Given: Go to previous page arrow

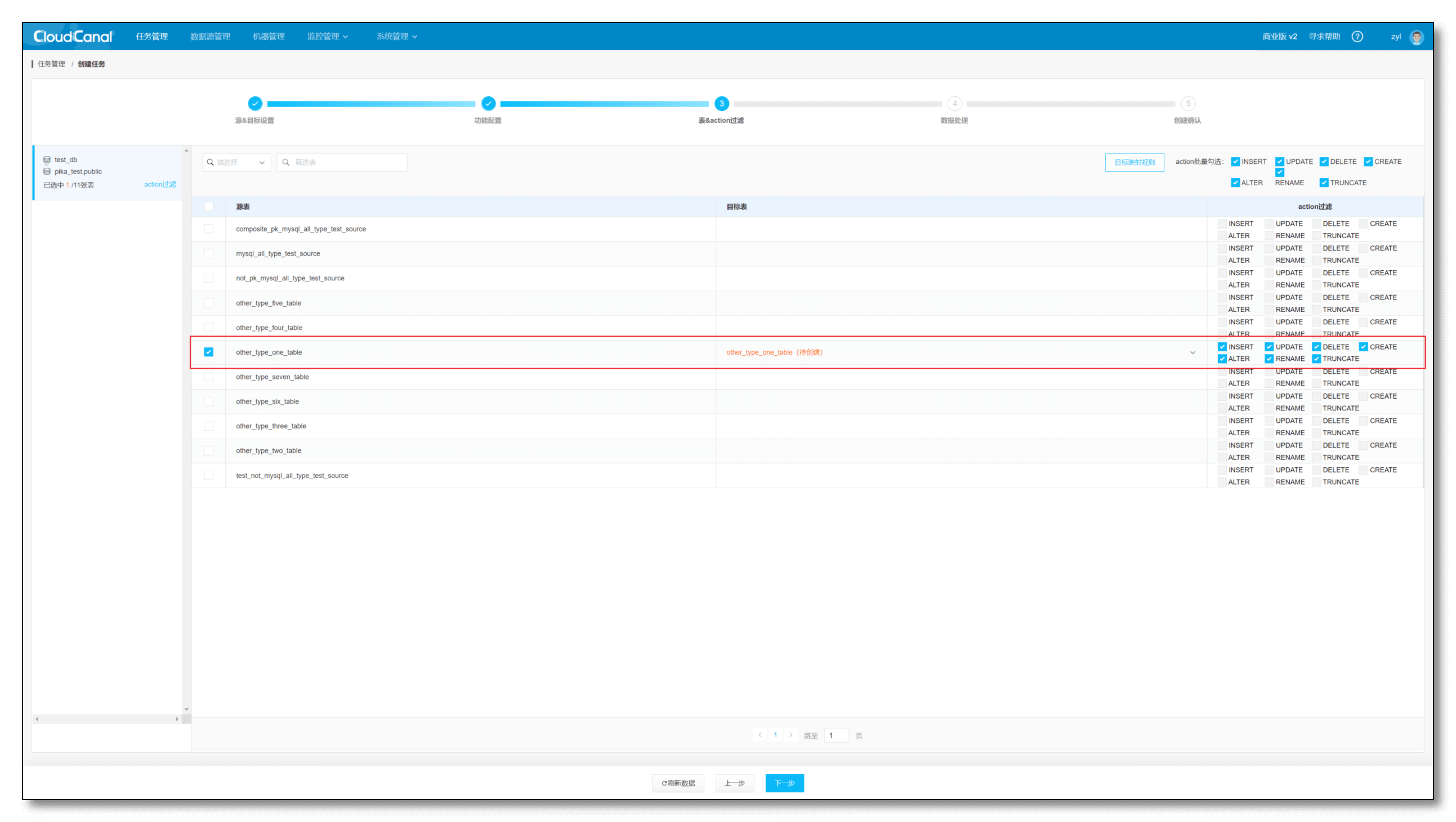Looking at the screenshot, I should coord(760,735).
